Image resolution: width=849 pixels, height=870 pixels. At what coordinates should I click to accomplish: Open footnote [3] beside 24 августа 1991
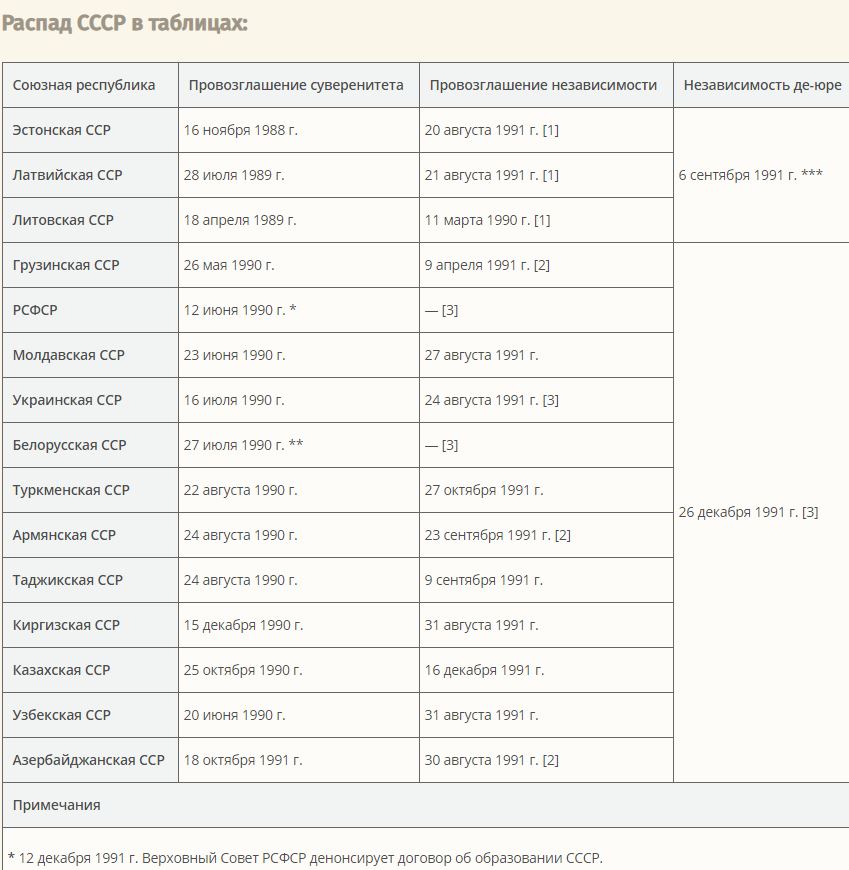550,399
